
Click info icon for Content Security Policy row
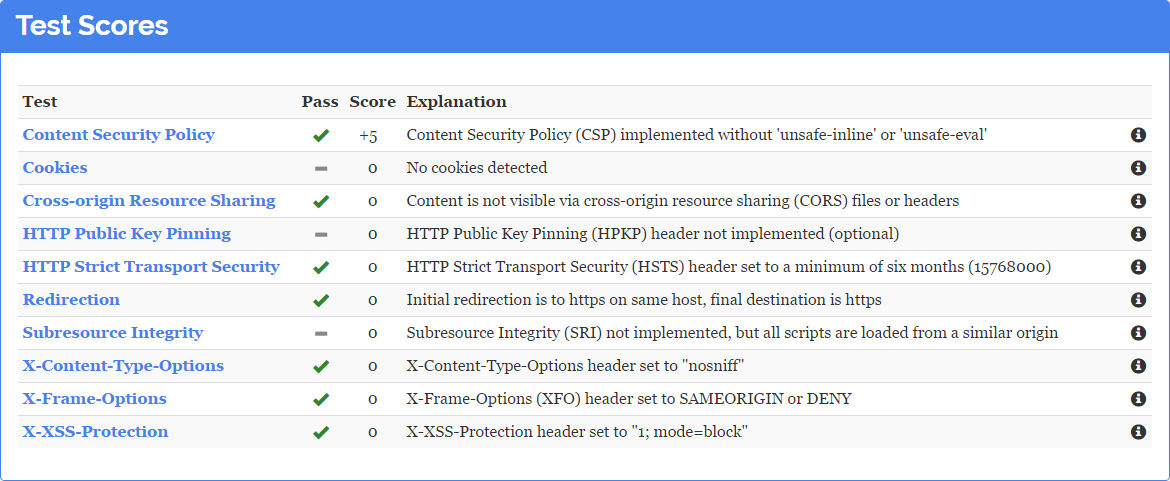pyautogui.click(x=1138, y=135)
